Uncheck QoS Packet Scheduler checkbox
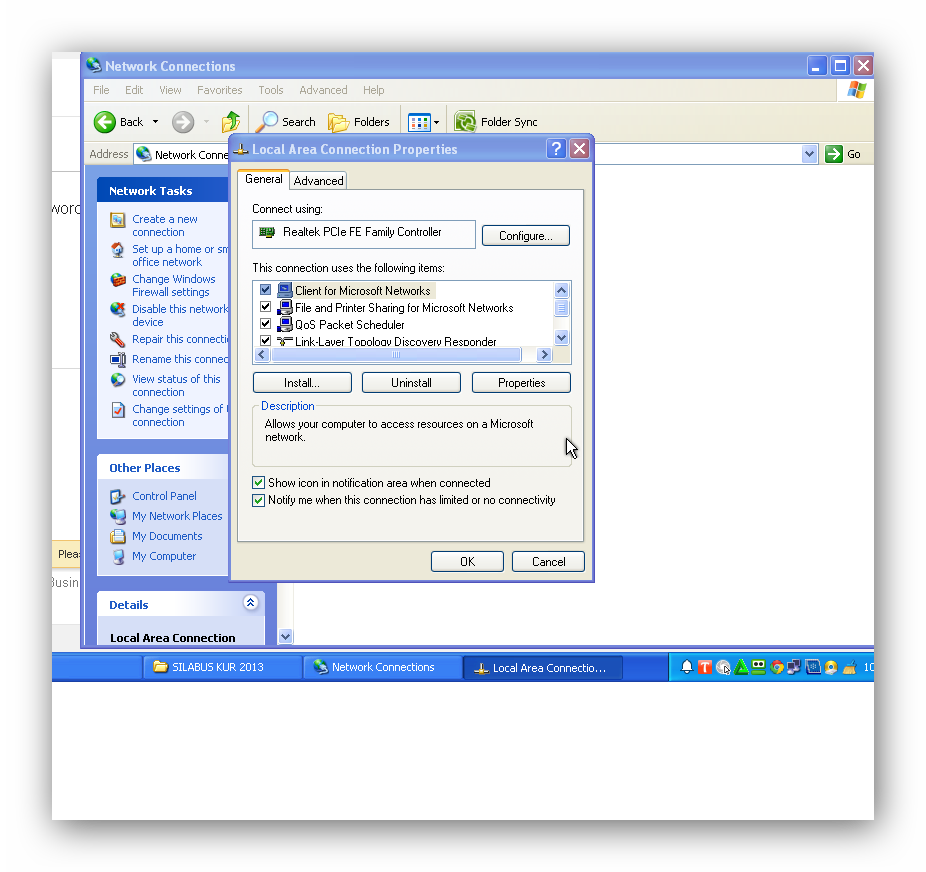This screenshot has width=926, height=872. point(265,324)
